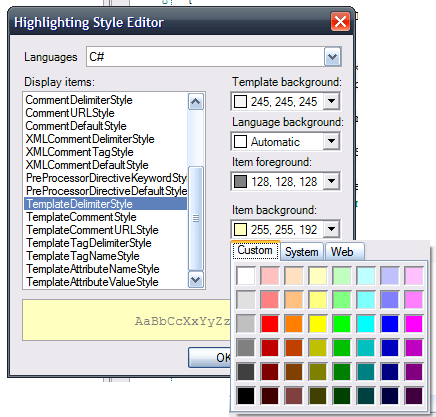This screenshot has height=417, width=436.
Task: Select XMLCommentTagStyle from the list
Action: (79, 152)
